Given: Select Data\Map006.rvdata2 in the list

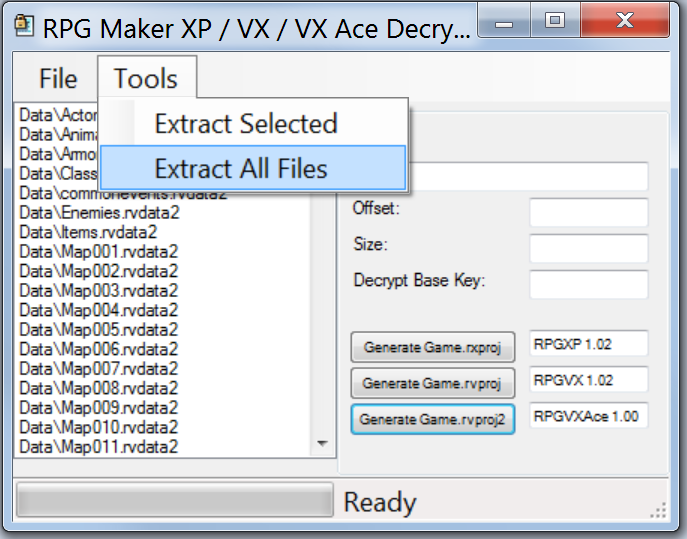Looking at the screenshot, I should point(99,349).
